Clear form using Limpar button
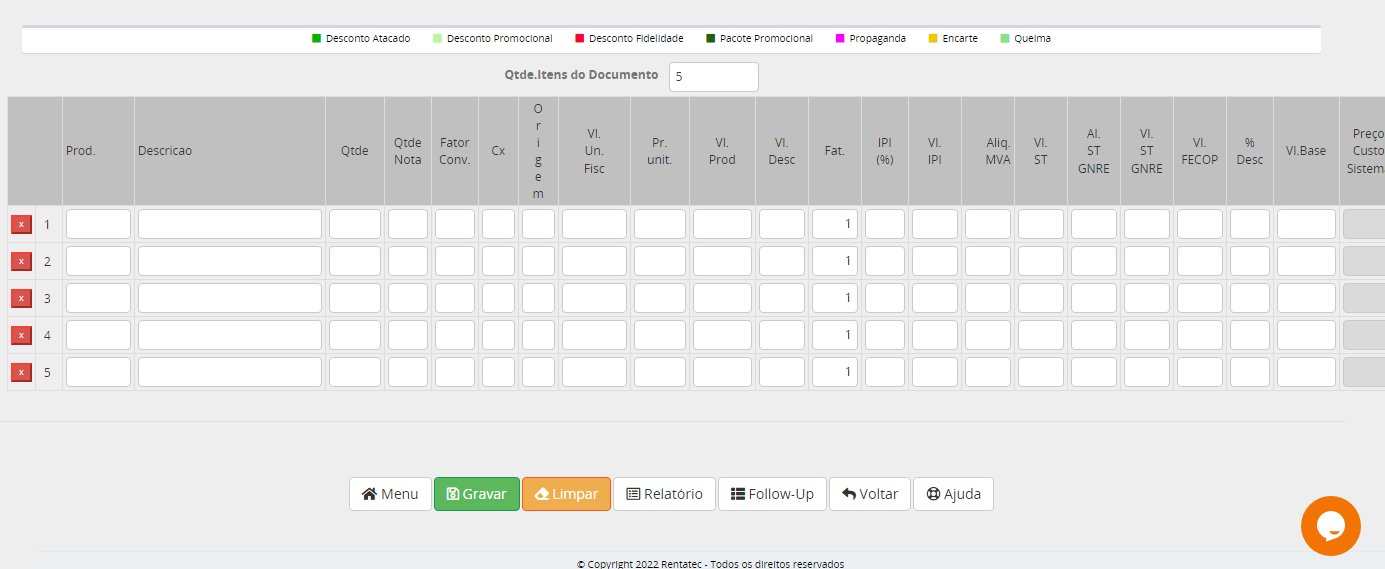Image resolution: width=1385 pixels, height=569 pixels. click(566, 494)
